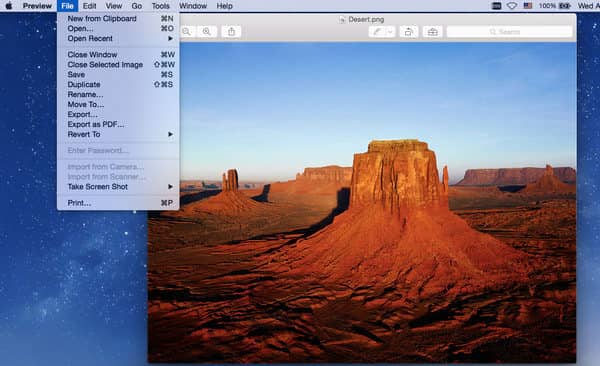Expand the Open Recent submenu
Viewport: 600px width, 366px height.
[x=118, y=38]
